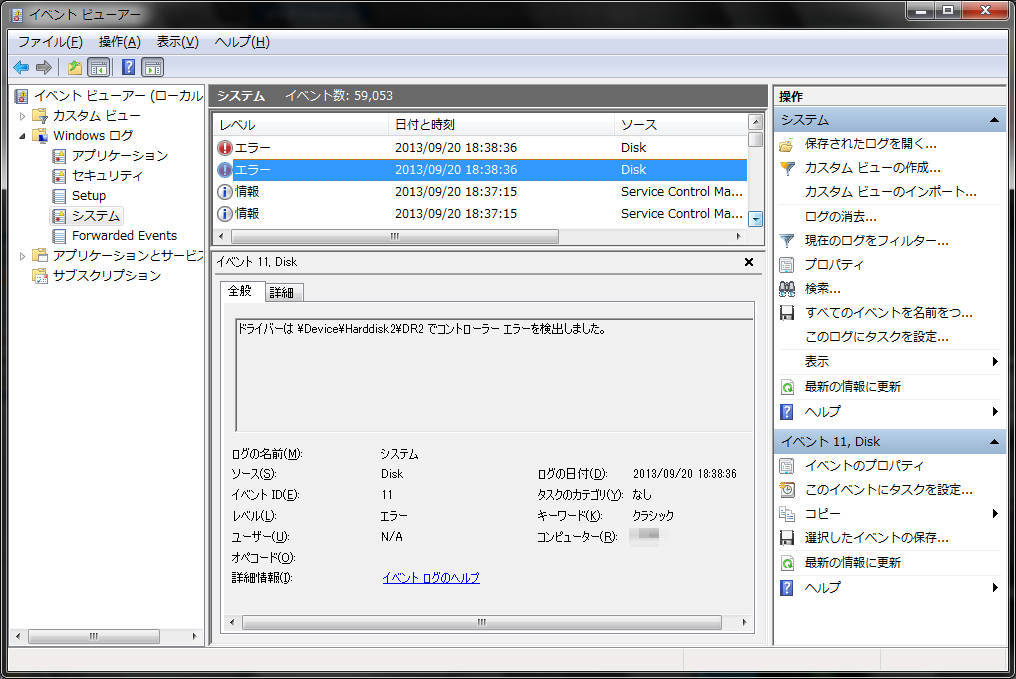Screen dimensions: 1016x679
Task: Click ログの消去 action
Action: (840, 216)
